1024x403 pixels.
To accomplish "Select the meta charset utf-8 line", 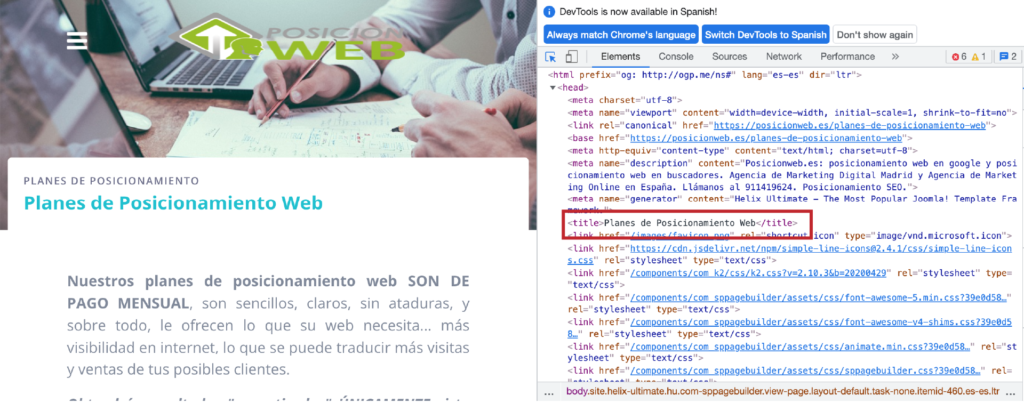I will point(625,101).
